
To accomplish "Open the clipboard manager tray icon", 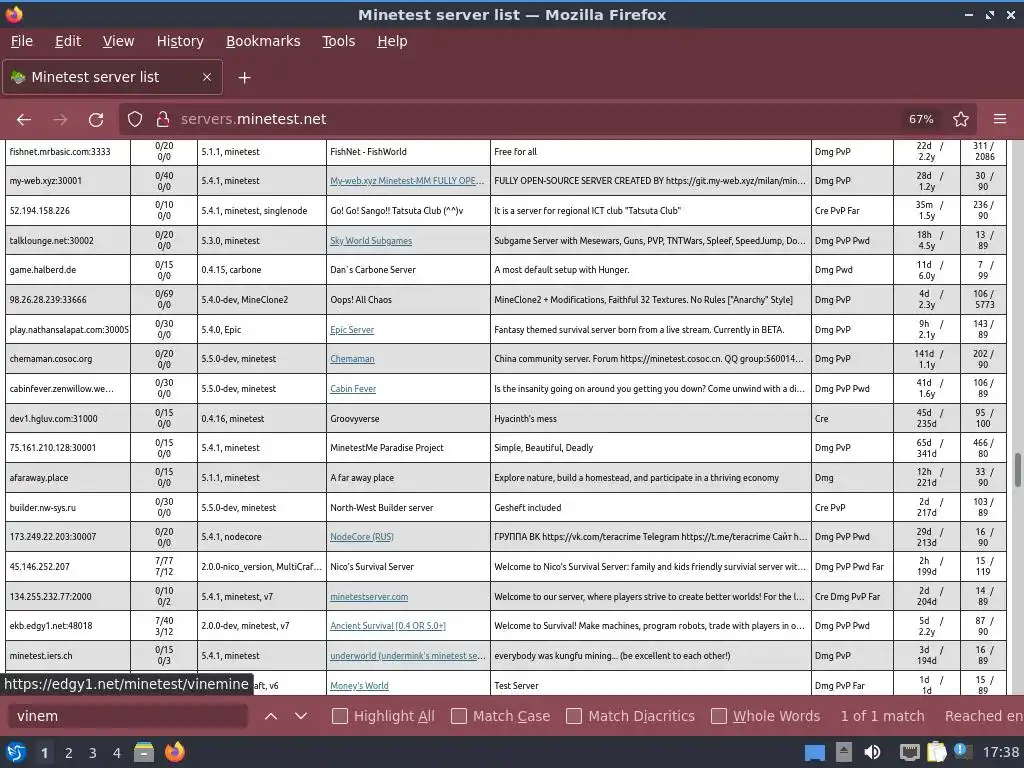I will pyautogui.click(x=936, y=752).
